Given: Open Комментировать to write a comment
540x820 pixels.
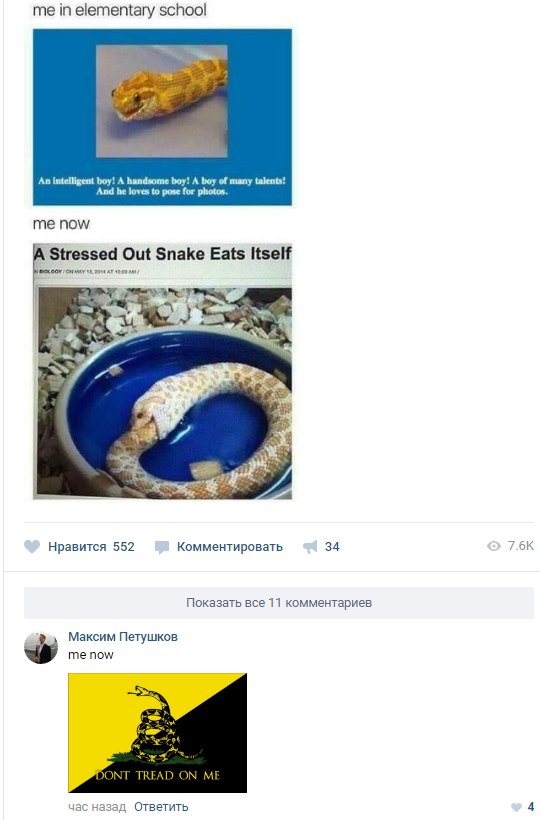Looking at the screenshot, I should click(x=229, y=546).
